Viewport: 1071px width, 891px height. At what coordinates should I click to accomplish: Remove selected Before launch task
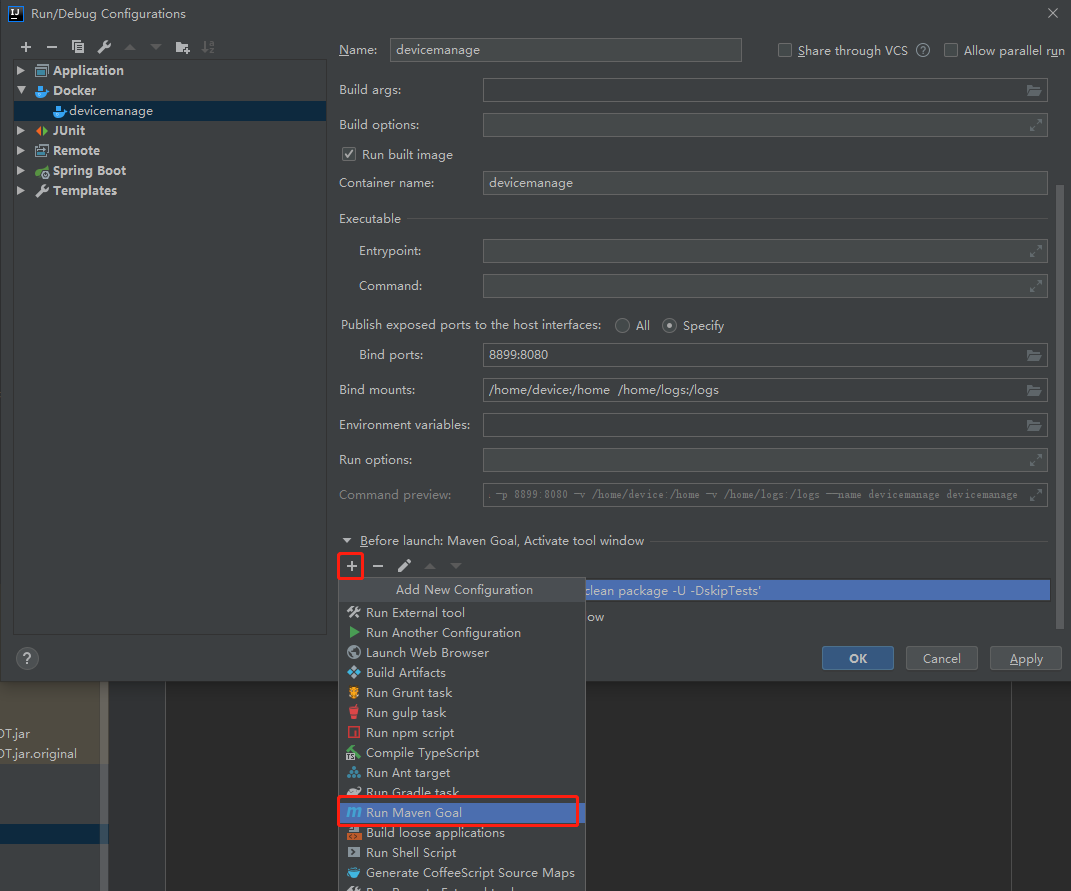pyautogui.click(x=378, y=566)
